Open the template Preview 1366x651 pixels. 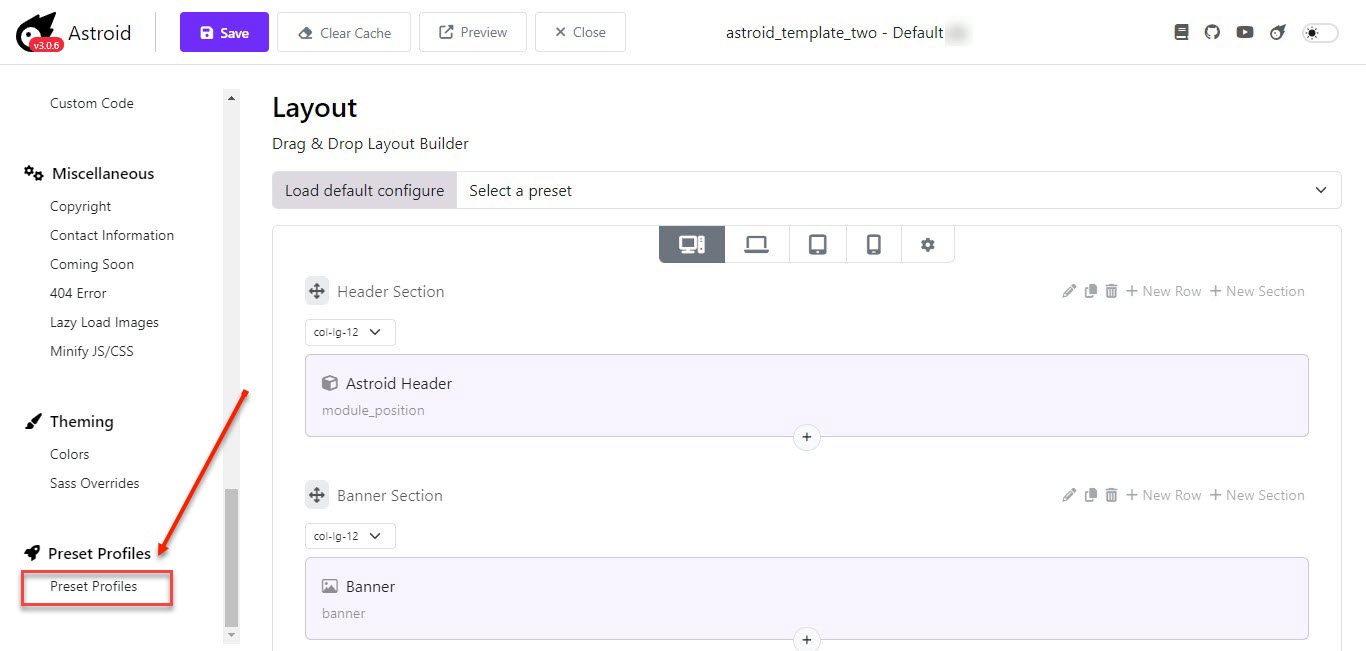473,32
